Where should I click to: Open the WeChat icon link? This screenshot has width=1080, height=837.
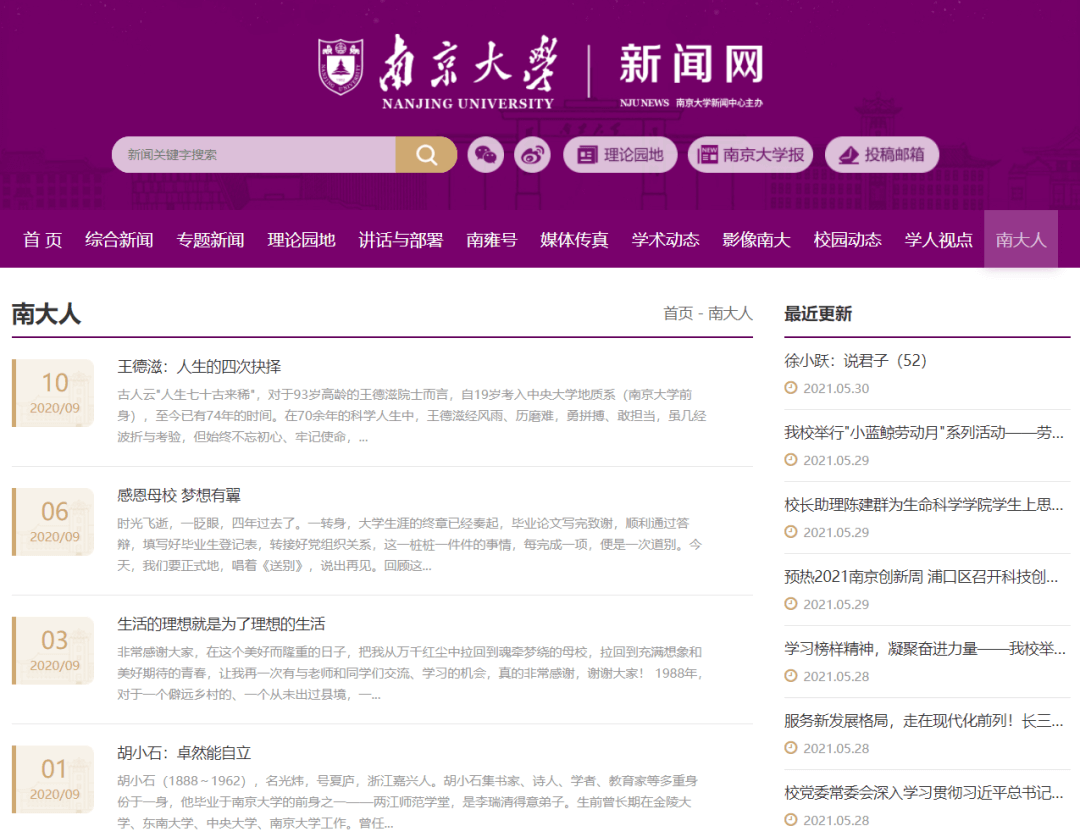pyautogui.click(x=486, y=154)
